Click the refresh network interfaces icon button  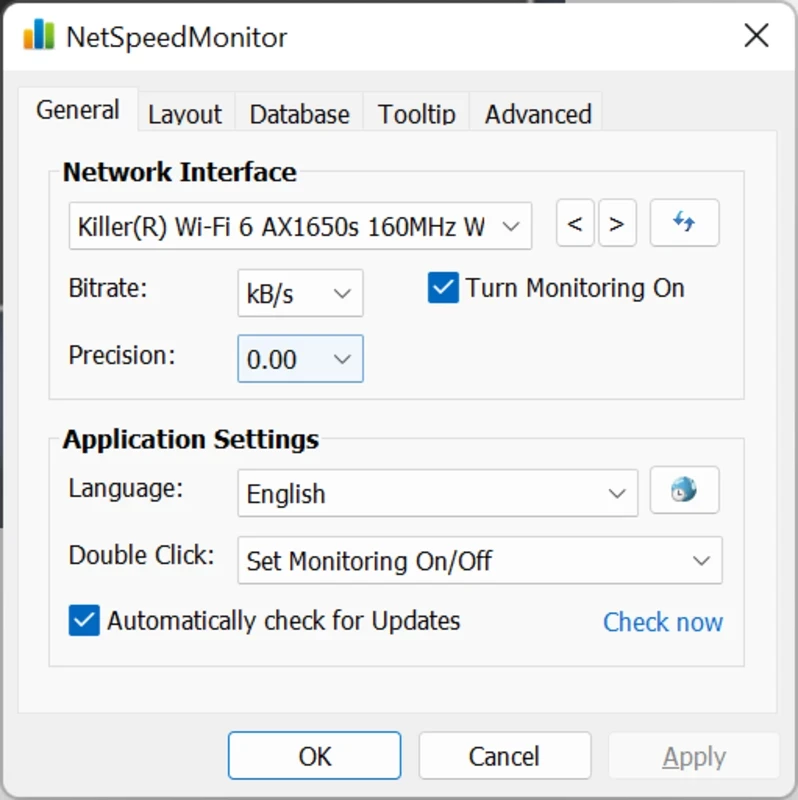tap(684, 223)
